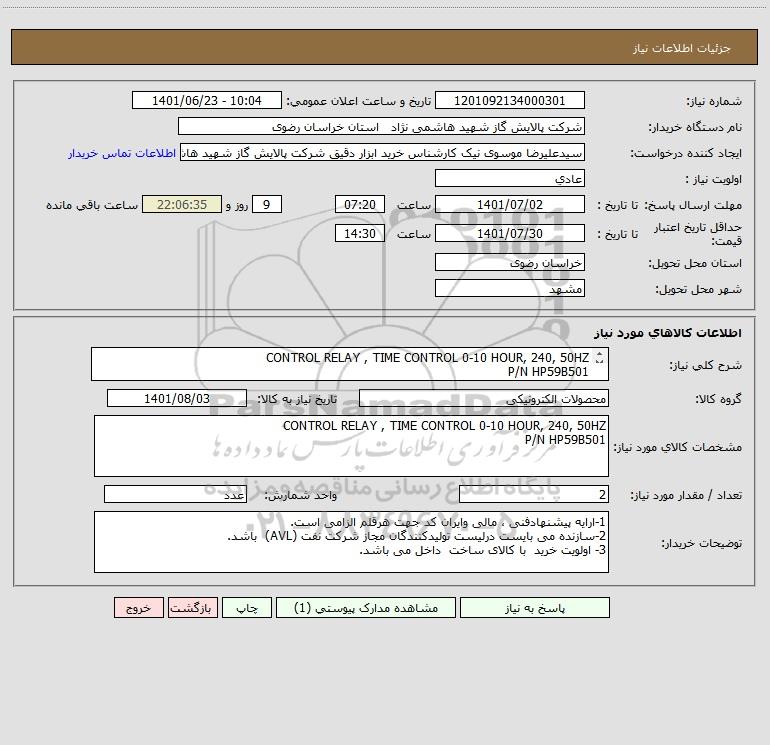Click the 'تاریخ و ساعت اعلان عمومی:' label
Screen dimensions: 770x745
tap(359, 101)
